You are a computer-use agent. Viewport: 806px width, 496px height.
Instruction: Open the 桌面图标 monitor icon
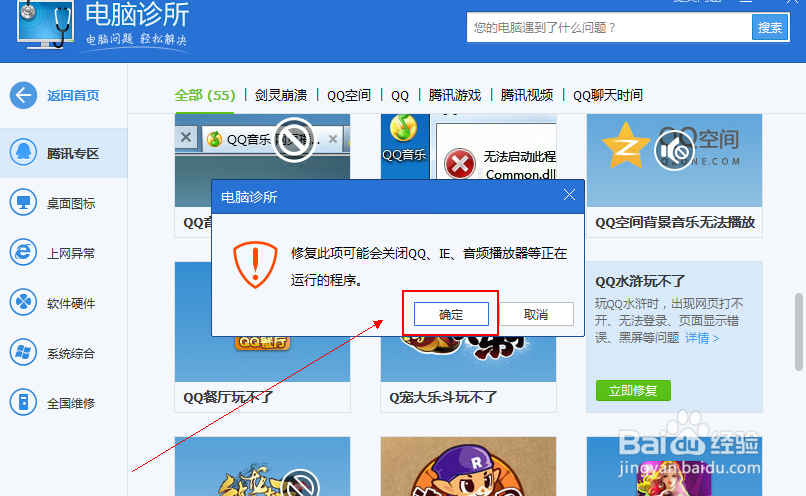[x=23, y=203]
